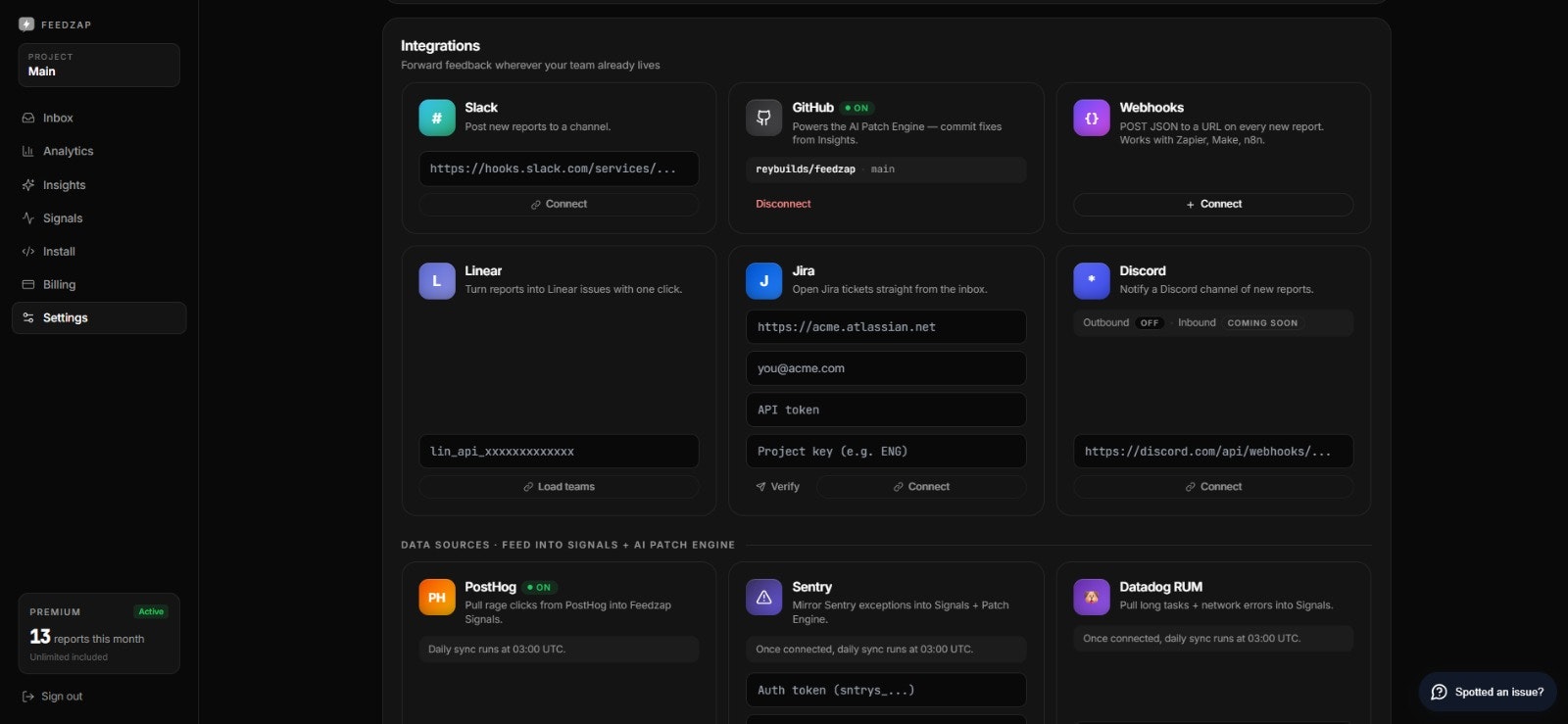Verify the Jira credentials

click(777, 487)
